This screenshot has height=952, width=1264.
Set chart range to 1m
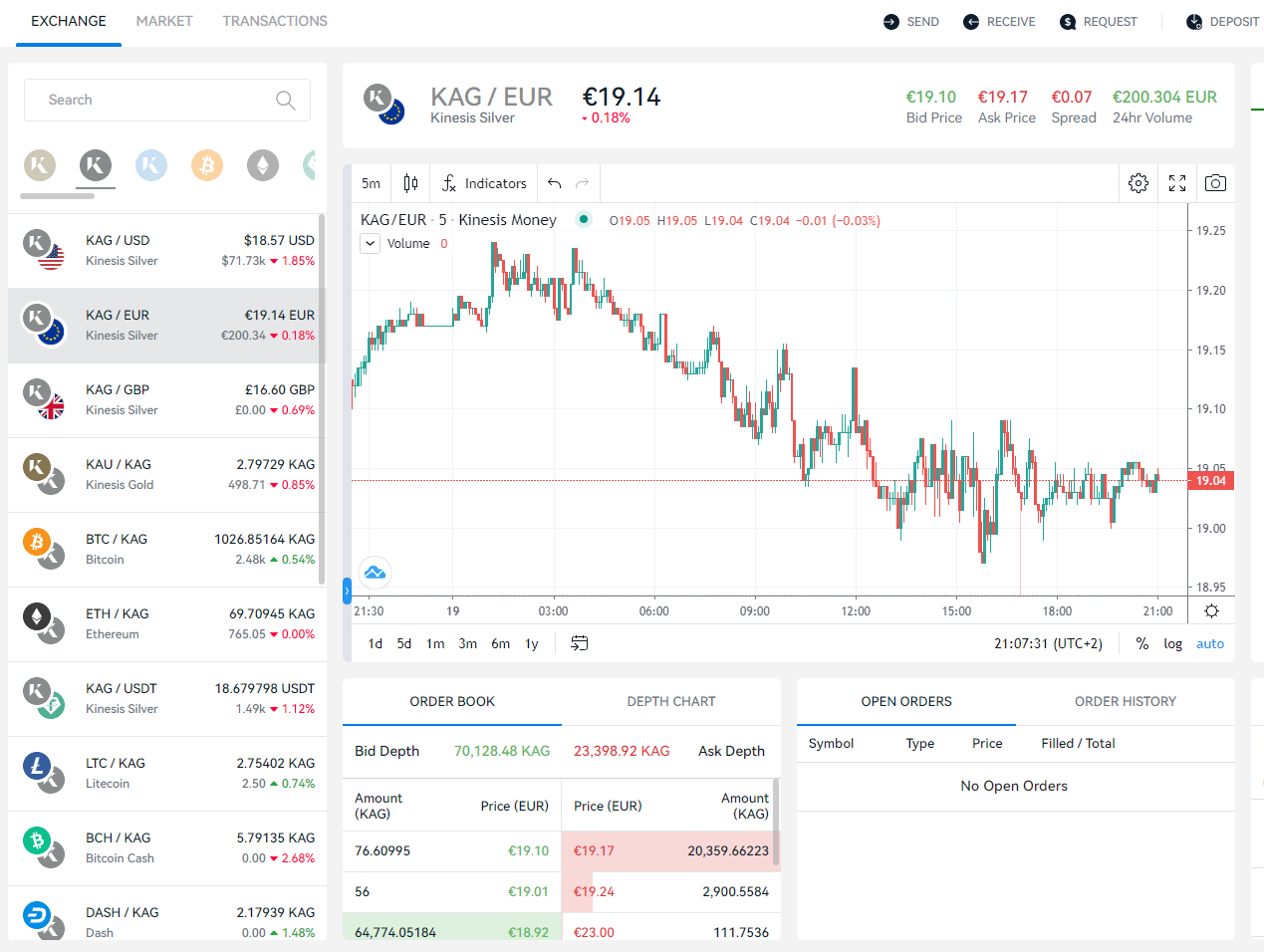(x=435, y=643)
